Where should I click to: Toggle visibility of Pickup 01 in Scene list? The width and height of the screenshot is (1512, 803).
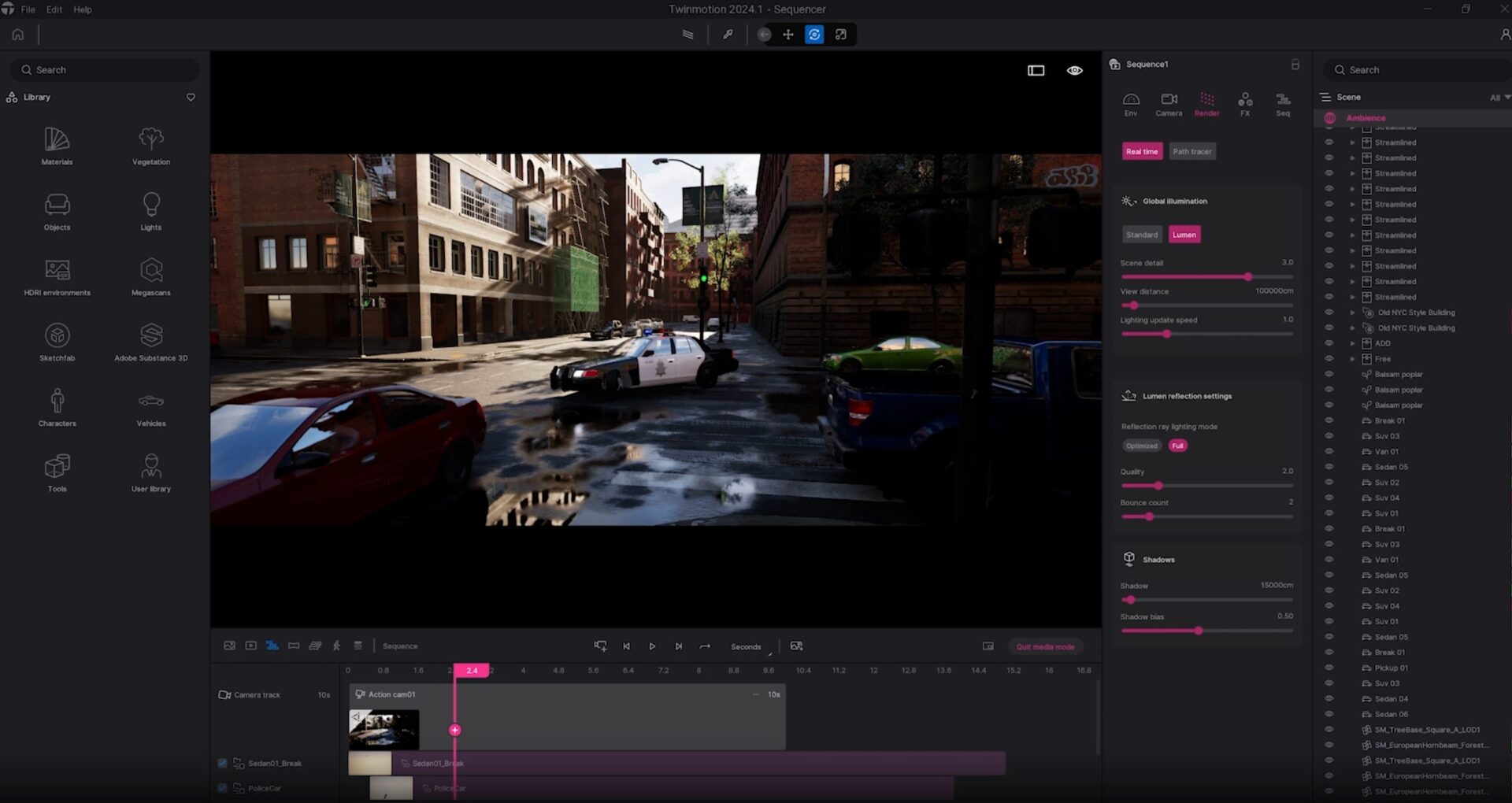1329,668
